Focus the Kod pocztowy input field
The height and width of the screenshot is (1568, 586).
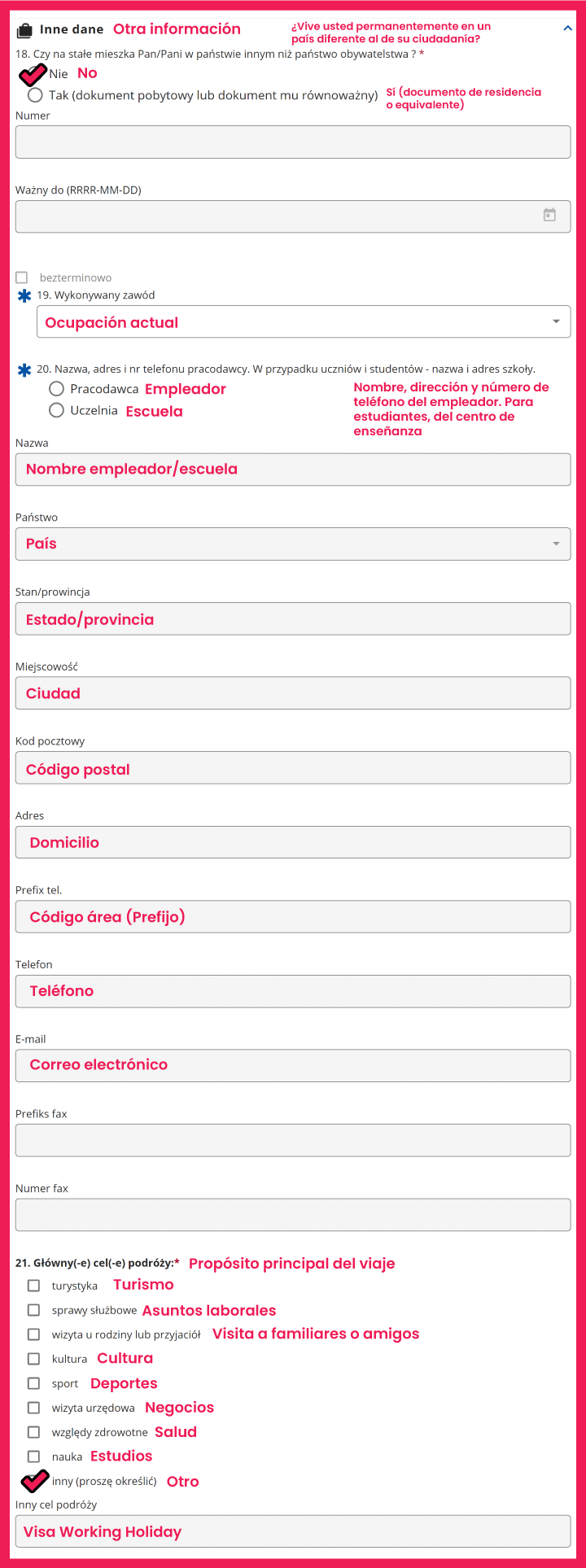click(x=293, y=768)
